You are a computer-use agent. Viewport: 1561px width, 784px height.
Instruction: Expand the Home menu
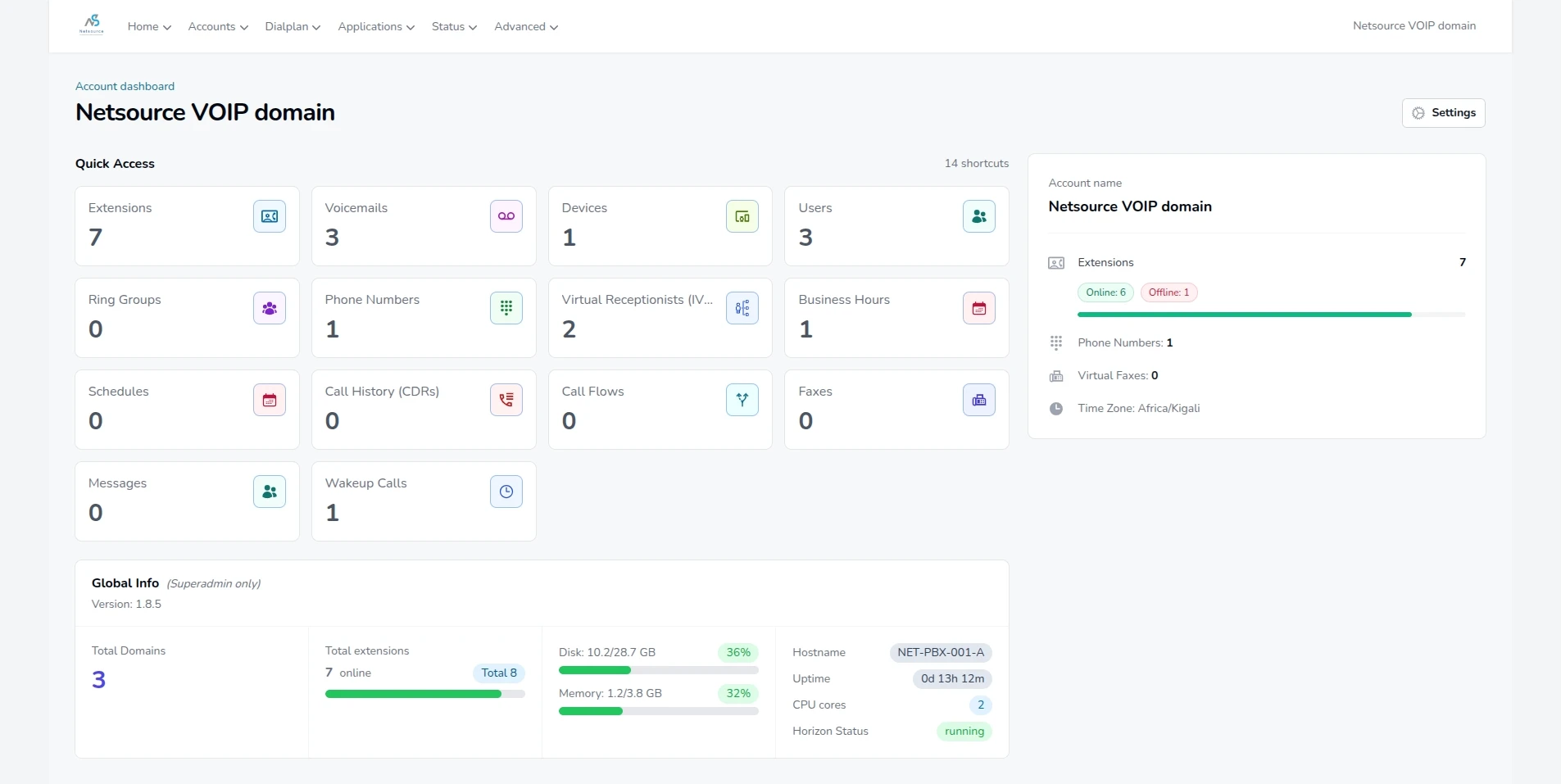point(149,26)
